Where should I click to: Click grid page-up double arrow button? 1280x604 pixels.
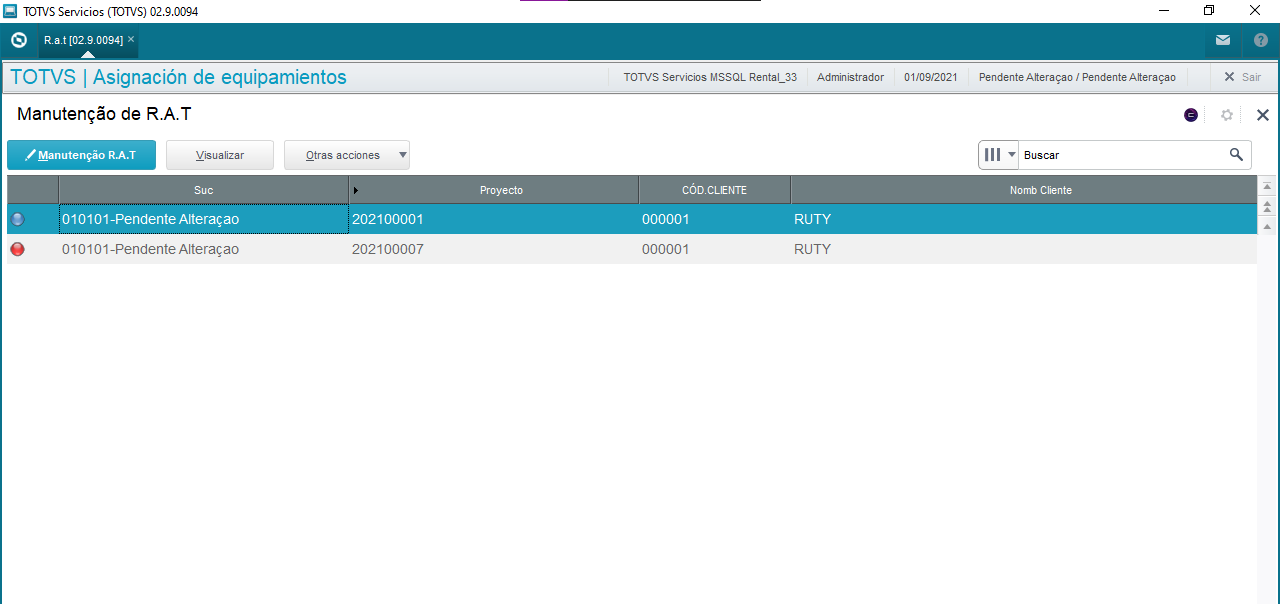(1268, 206)
